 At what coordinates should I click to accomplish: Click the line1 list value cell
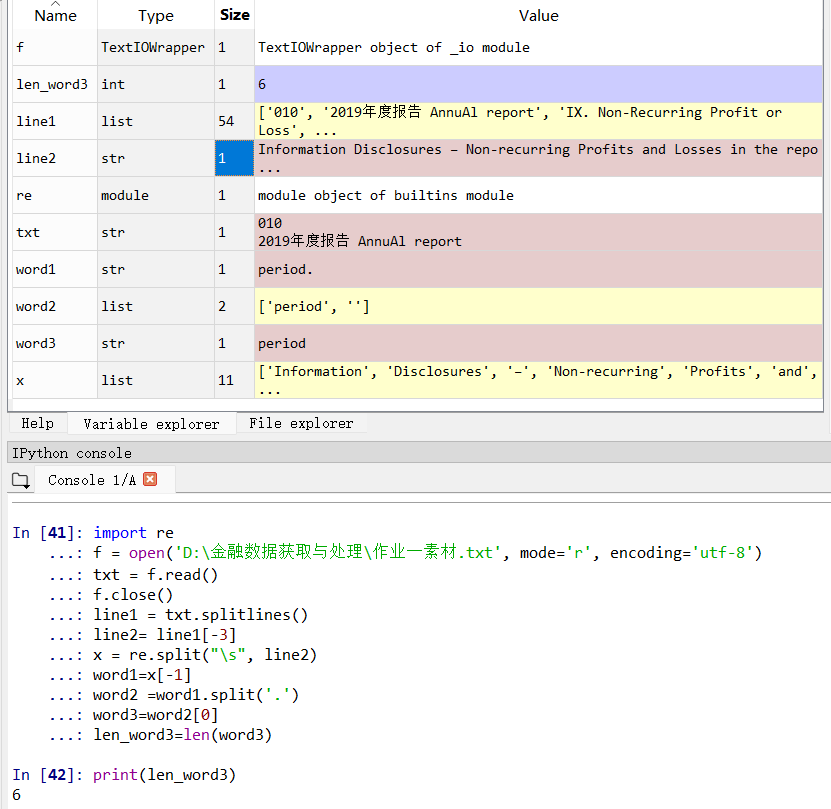coord(538,121)
